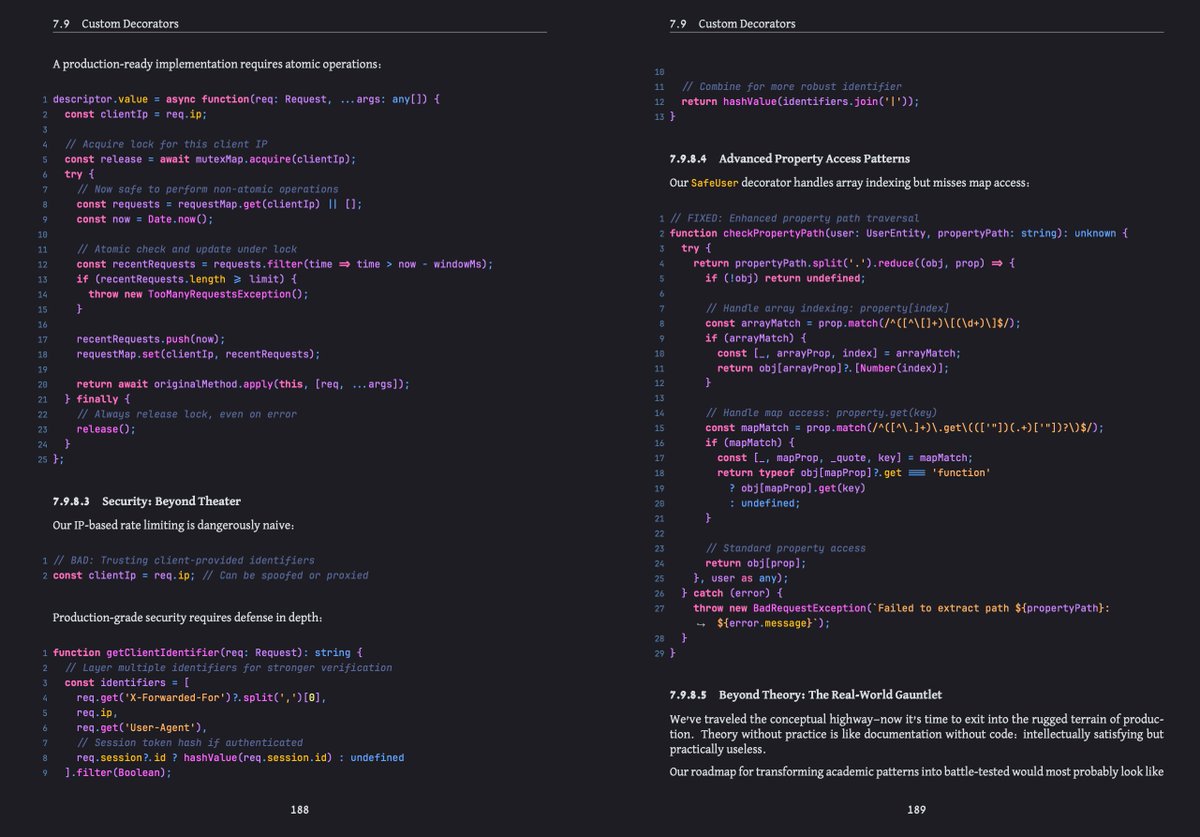The width and height of the screenshot is (1200, 837).
Task: Click the comment '// Atomic check and update under lock'
Action: (x=187, y=249)
